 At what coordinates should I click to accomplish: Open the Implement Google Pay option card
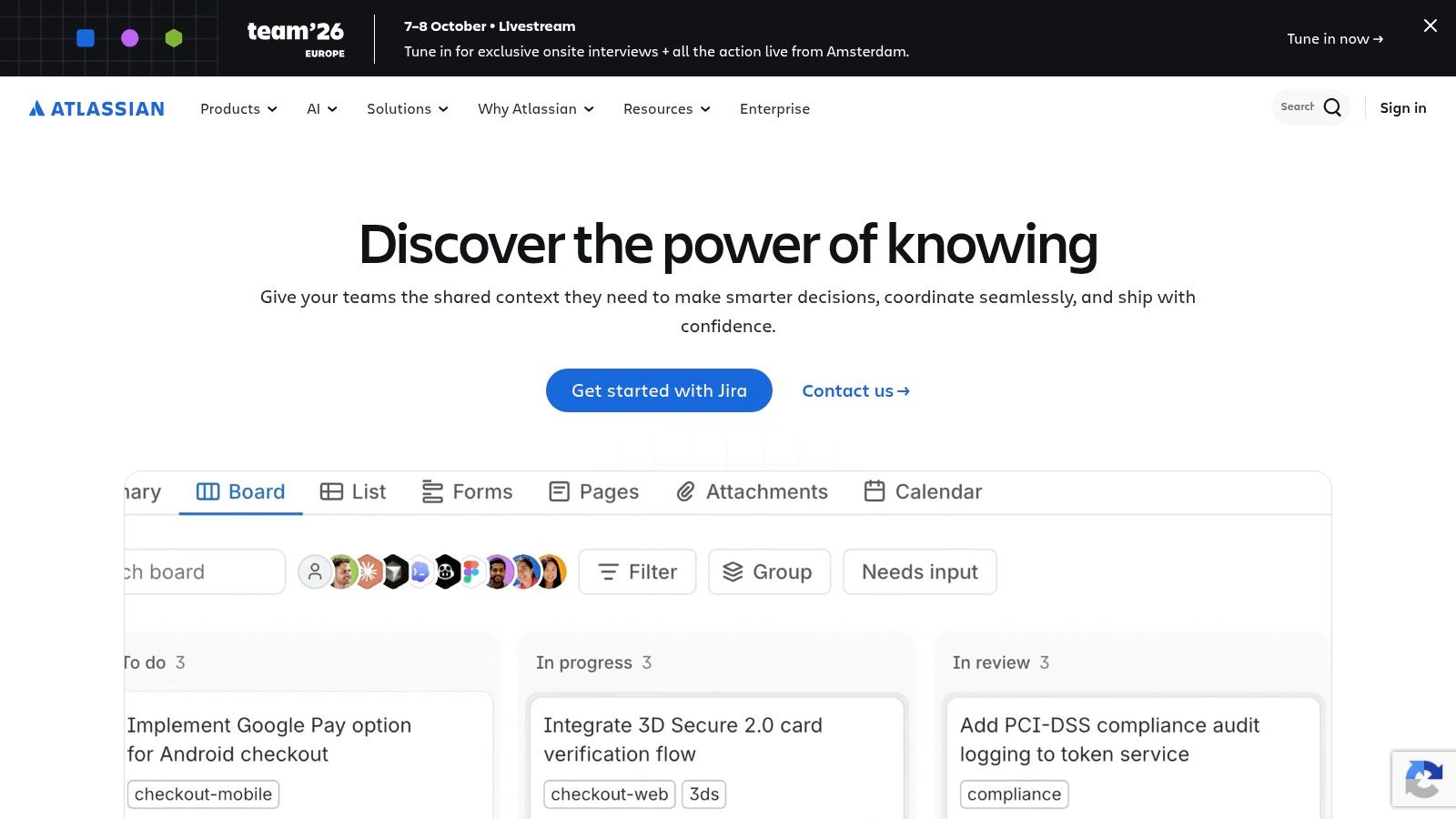coord(308,755)
